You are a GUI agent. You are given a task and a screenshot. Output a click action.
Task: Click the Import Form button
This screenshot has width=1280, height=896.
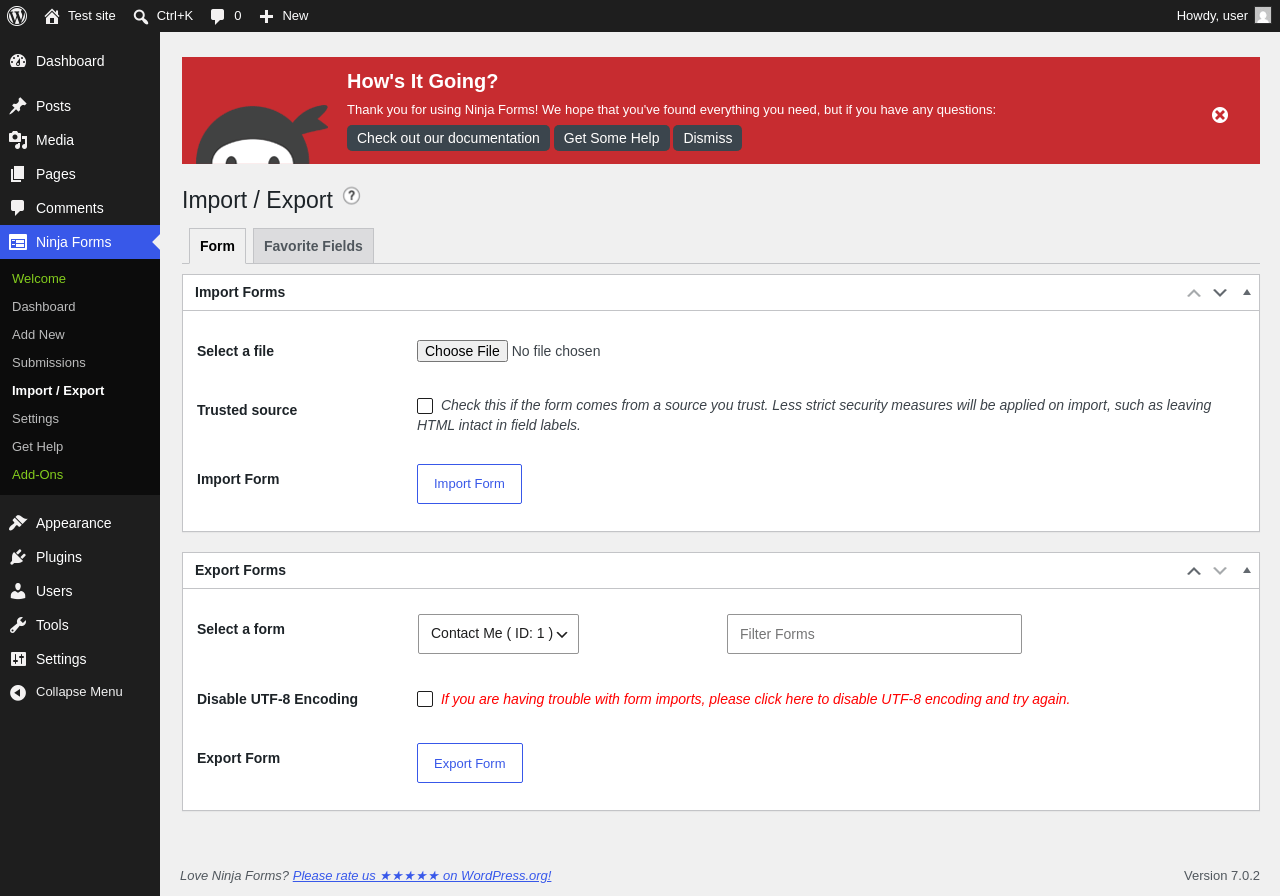coord(469,484)
